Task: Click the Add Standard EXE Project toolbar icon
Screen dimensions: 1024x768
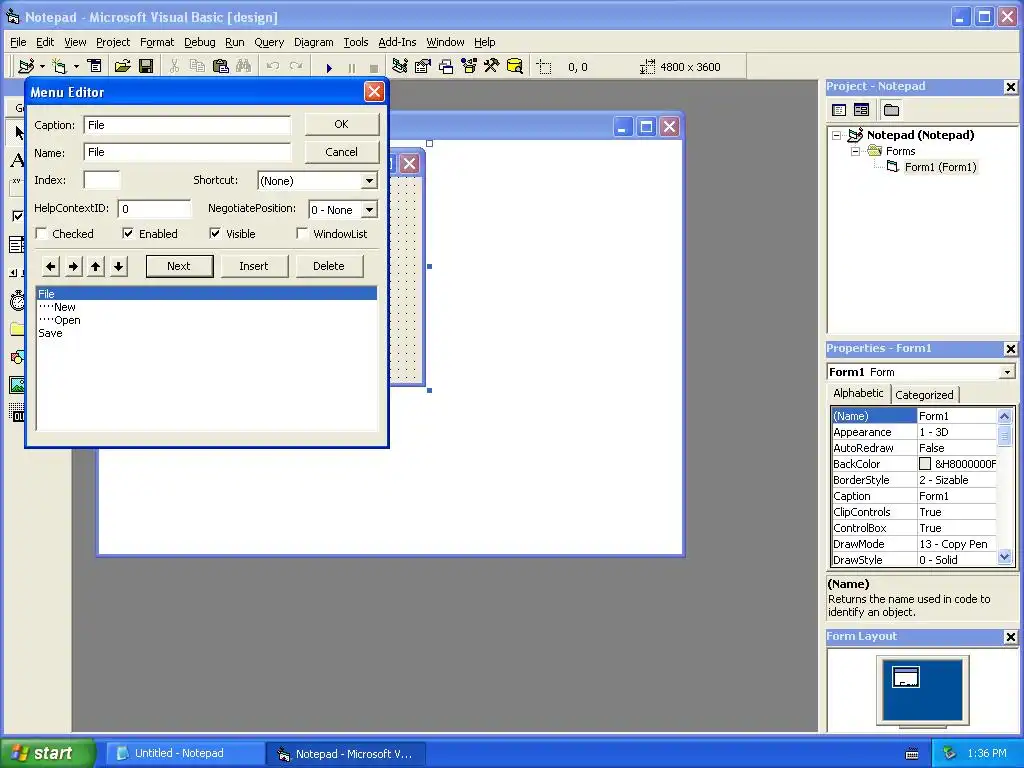Action: [x=26, y=67]
